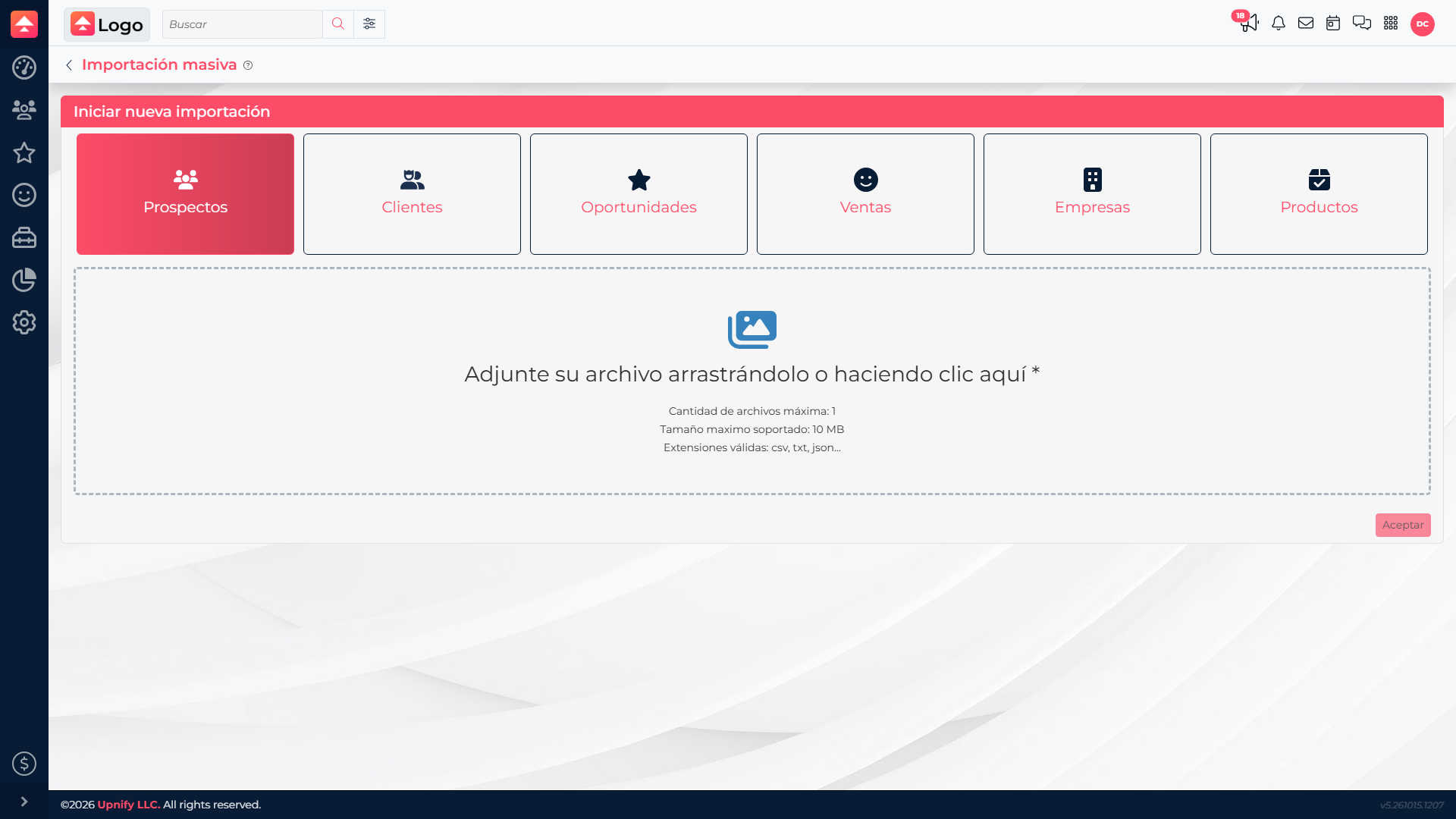
Task: Open the dollar sign billing icon
Action: point(24,764)
